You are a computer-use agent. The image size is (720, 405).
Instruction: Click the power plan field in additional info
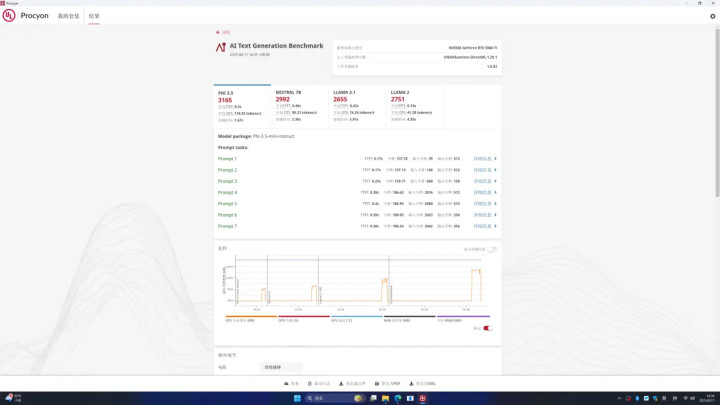281,367
